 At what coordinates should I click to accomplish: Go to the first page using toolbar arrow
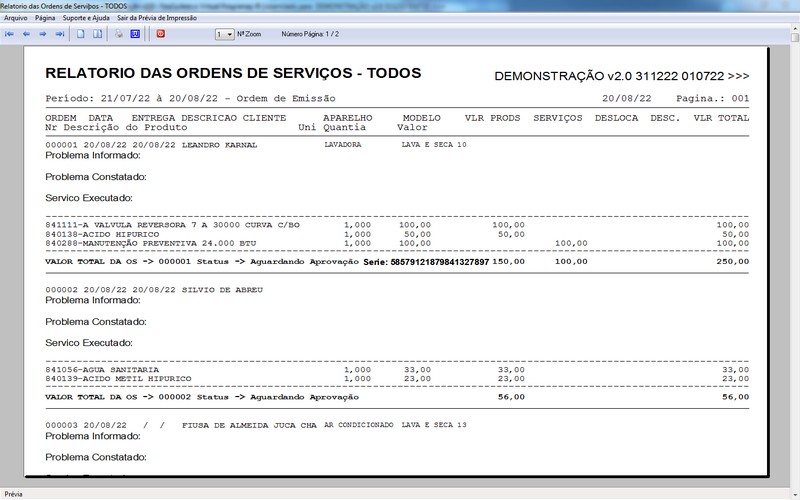[x=9, y=34]
